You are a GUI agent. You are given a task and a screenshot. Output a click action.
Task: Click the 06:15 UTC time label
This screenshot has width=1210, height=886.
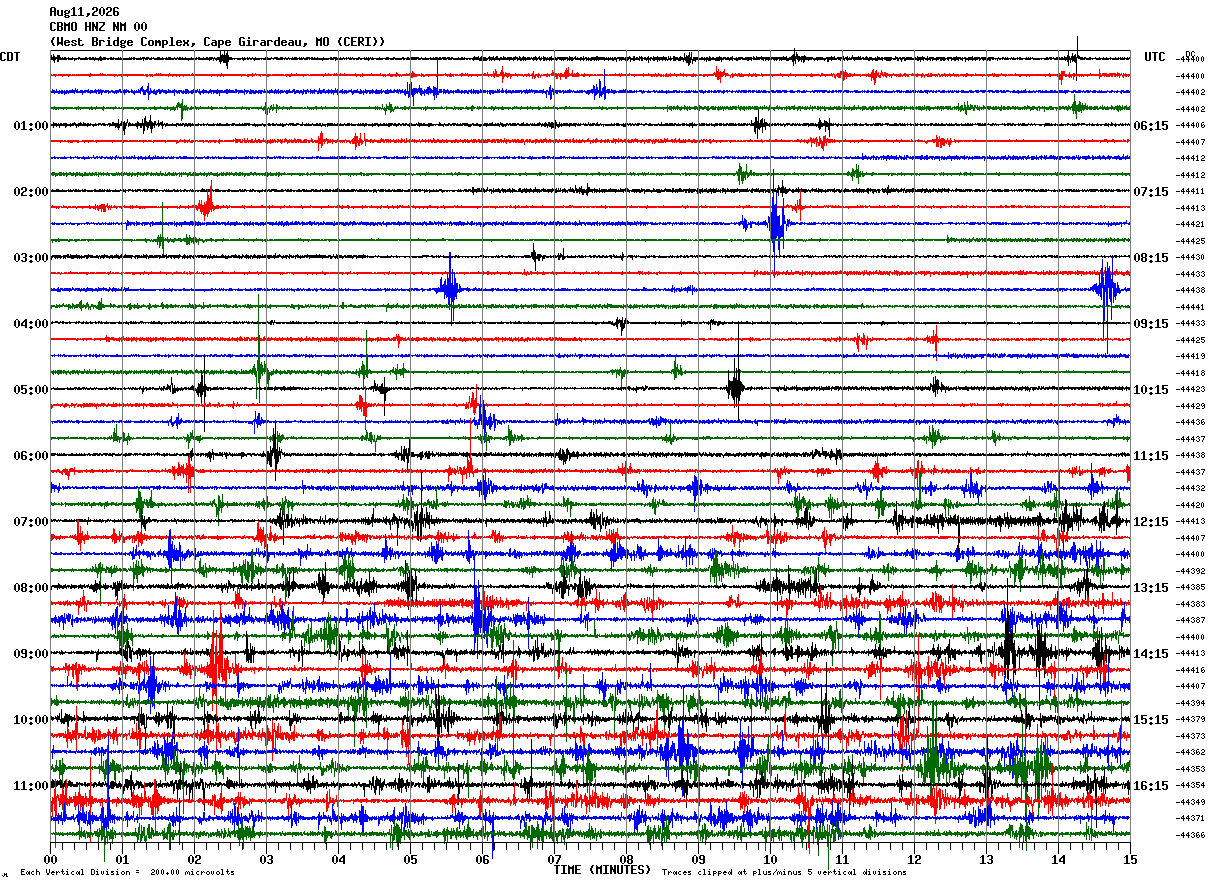[1151, 126]
